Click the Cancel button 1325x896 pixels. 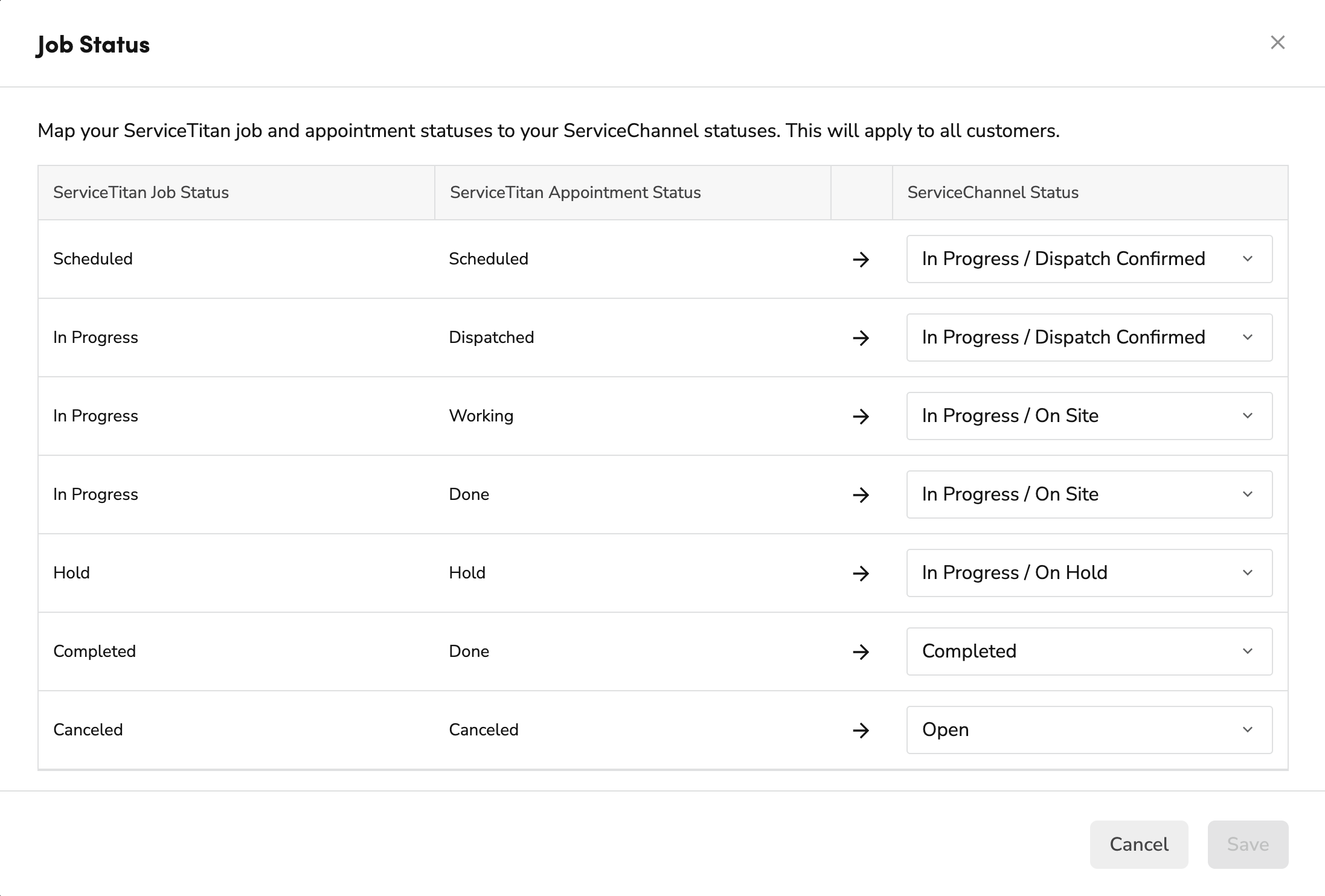point(1139,844)
